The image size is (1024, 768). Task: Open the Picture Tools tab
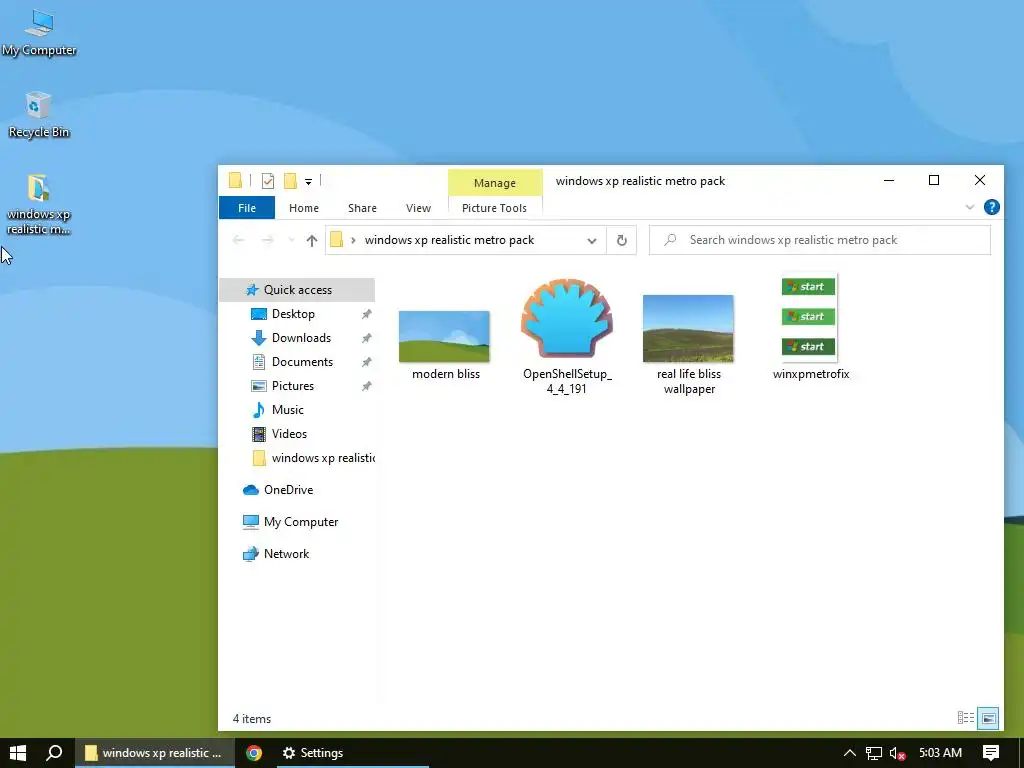pos(494,208)
